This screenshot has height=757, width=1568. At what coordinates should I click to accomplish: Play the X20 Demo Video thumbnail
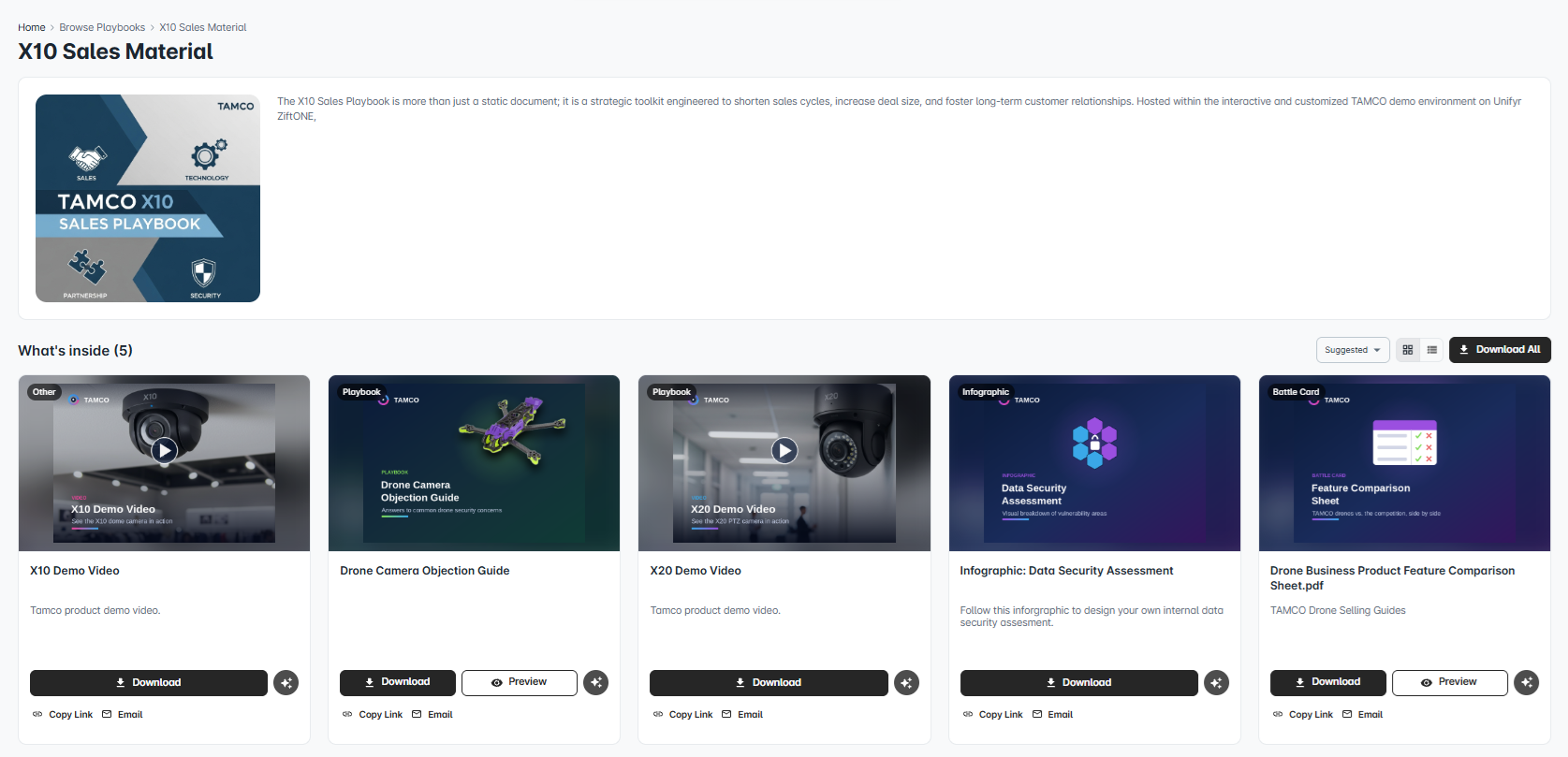(784, 451)
